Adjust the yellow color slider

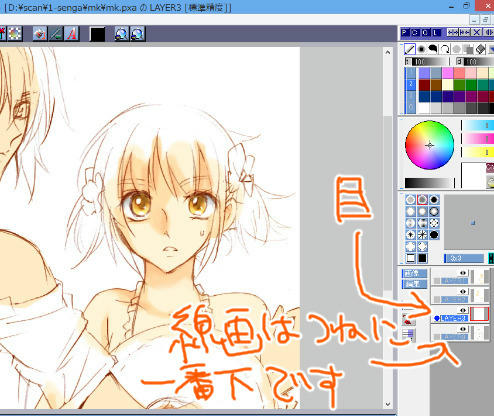pos(478,152)
